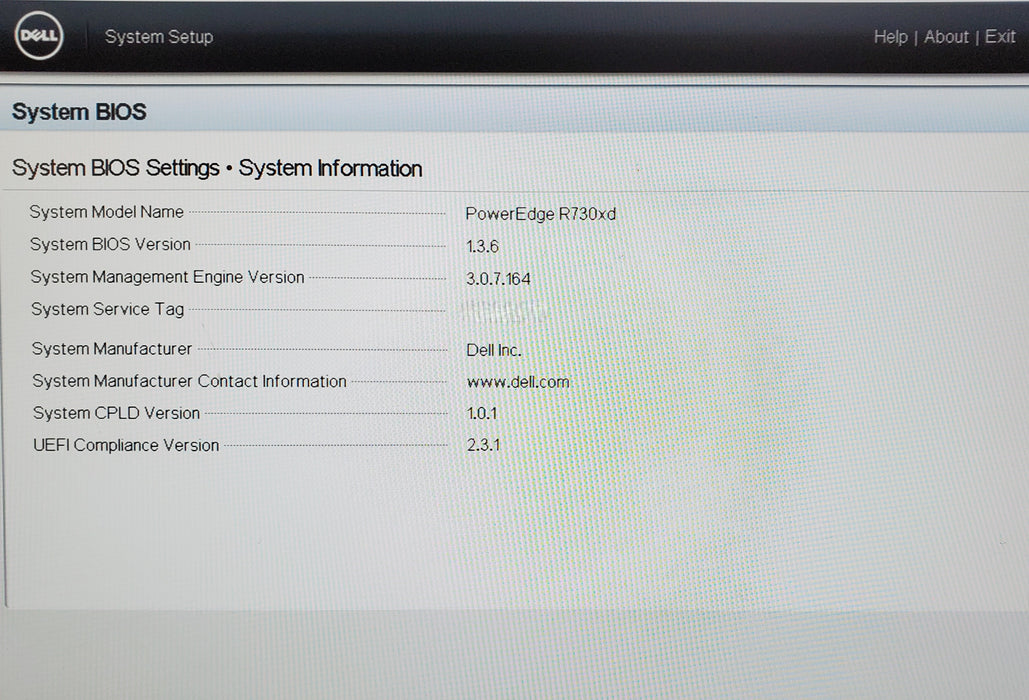1029x700 pixels.
Task: Click the CPLD version value 1.0.1
Action: pos(482,413)
